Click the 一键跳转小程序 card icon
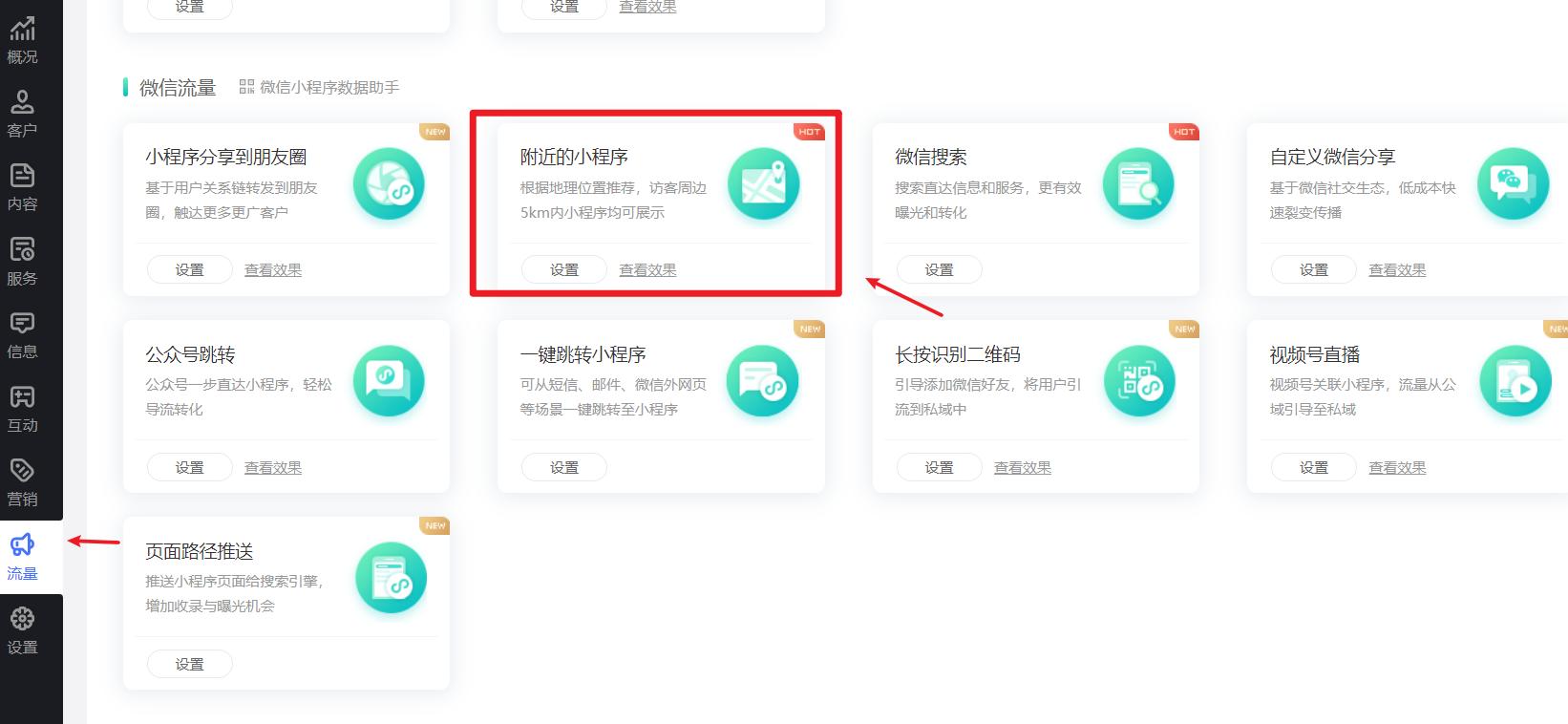Image resolution: width=1568 pixels, height=724 pixels. [763, 381]
